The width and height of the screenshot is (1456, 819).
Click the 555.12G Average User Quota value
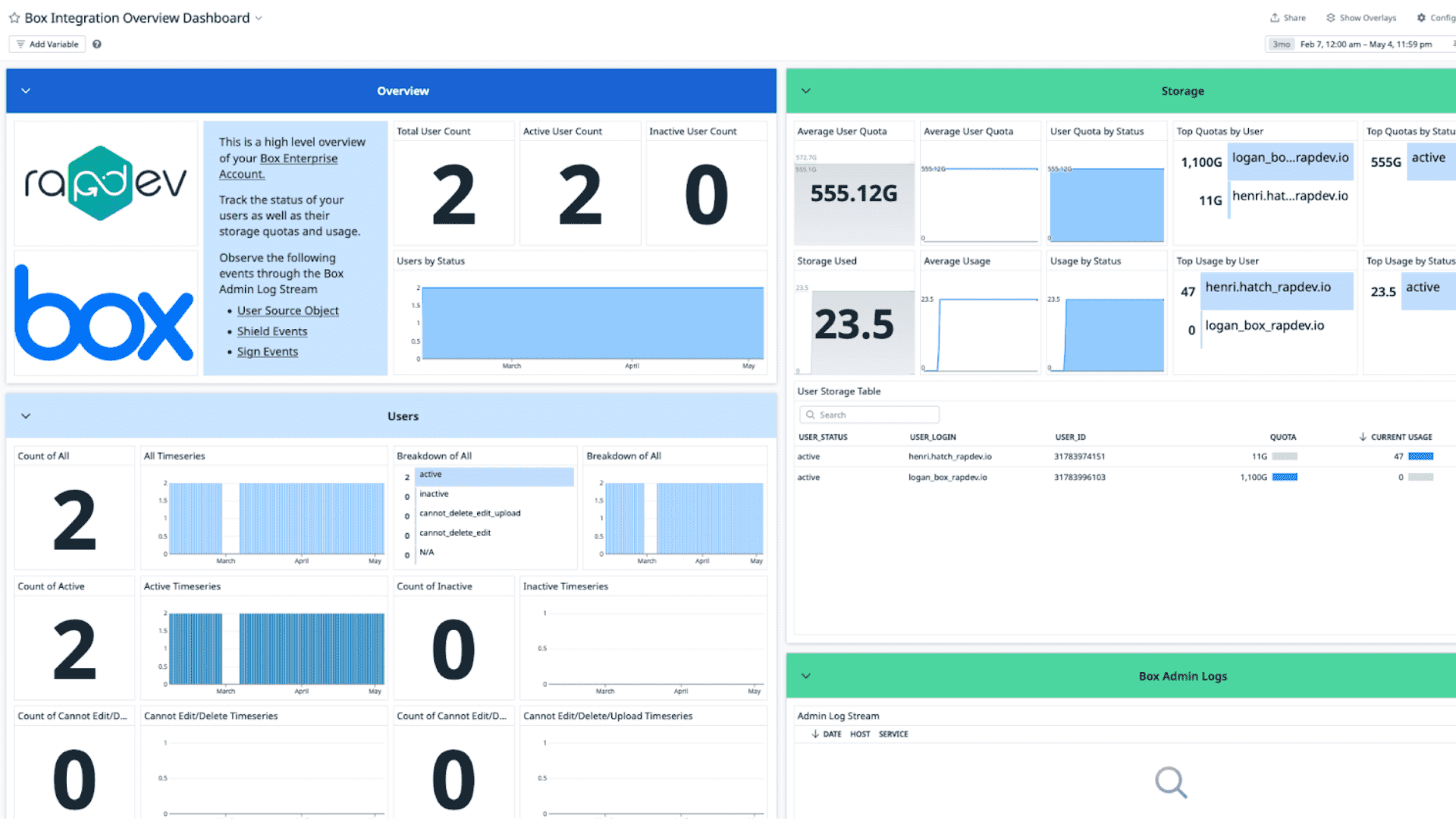coord(854,194)
